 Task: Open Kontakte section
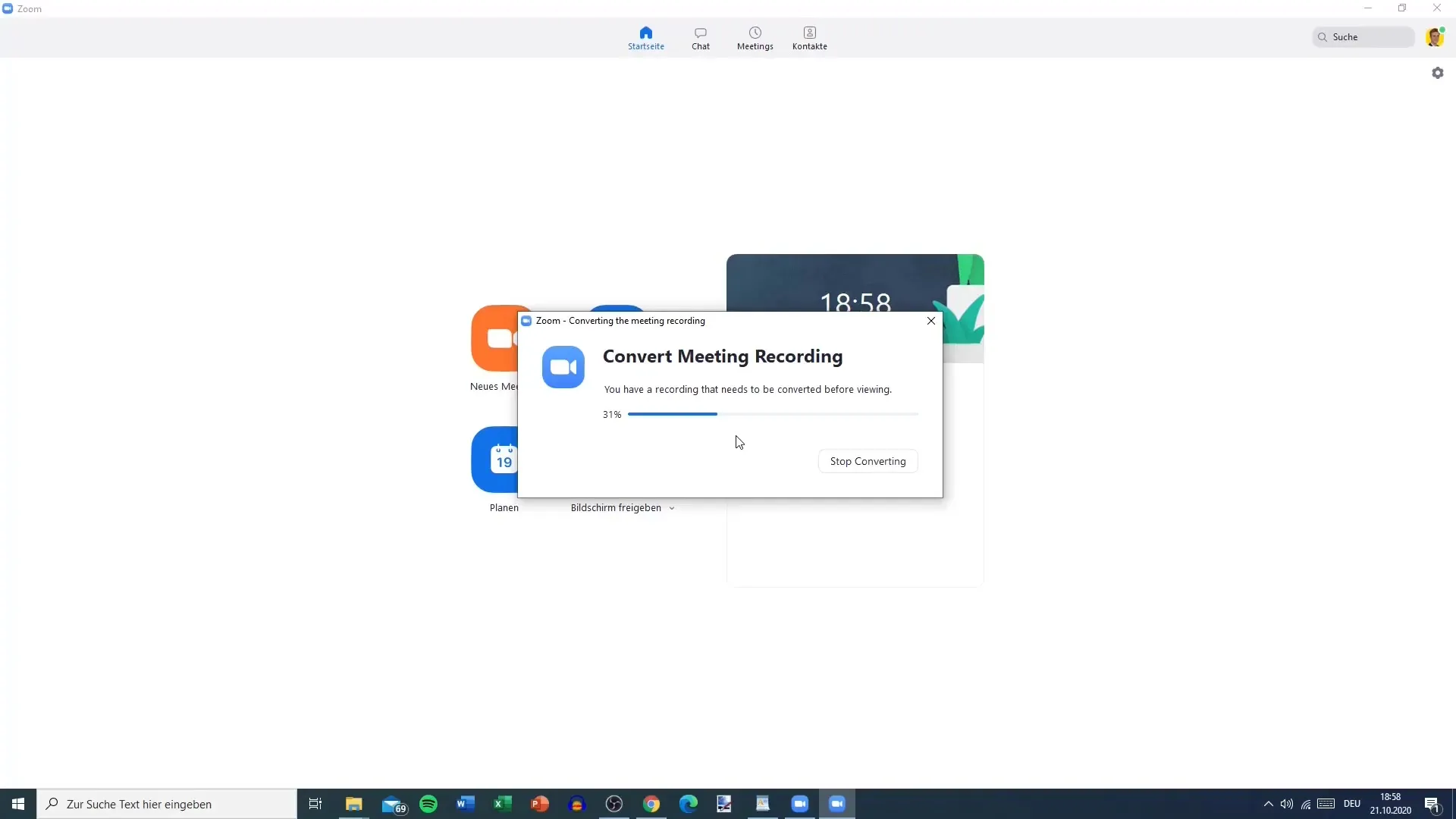[808, 38]
